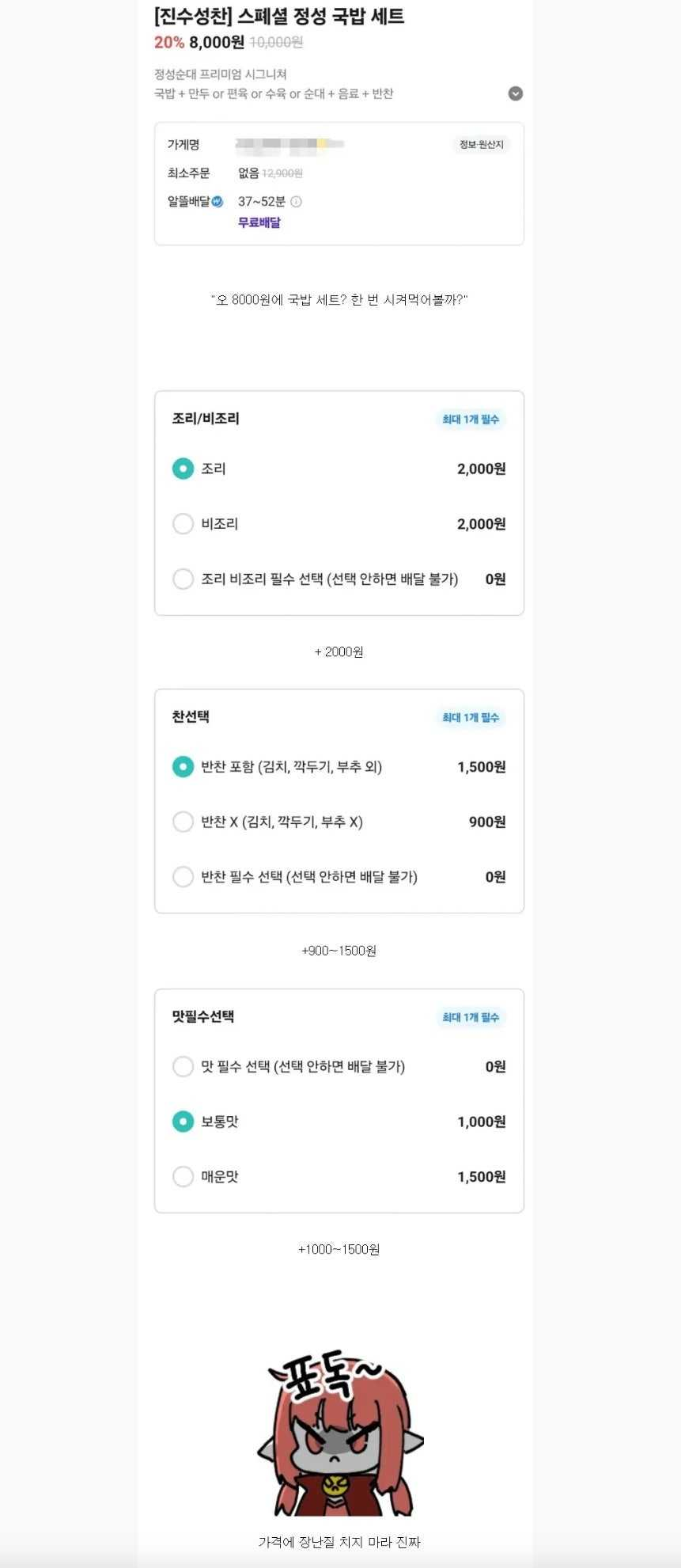This screenshot has height=1568, width=681.
Task: Click the delivery time info icon
Action: [296, 202]
